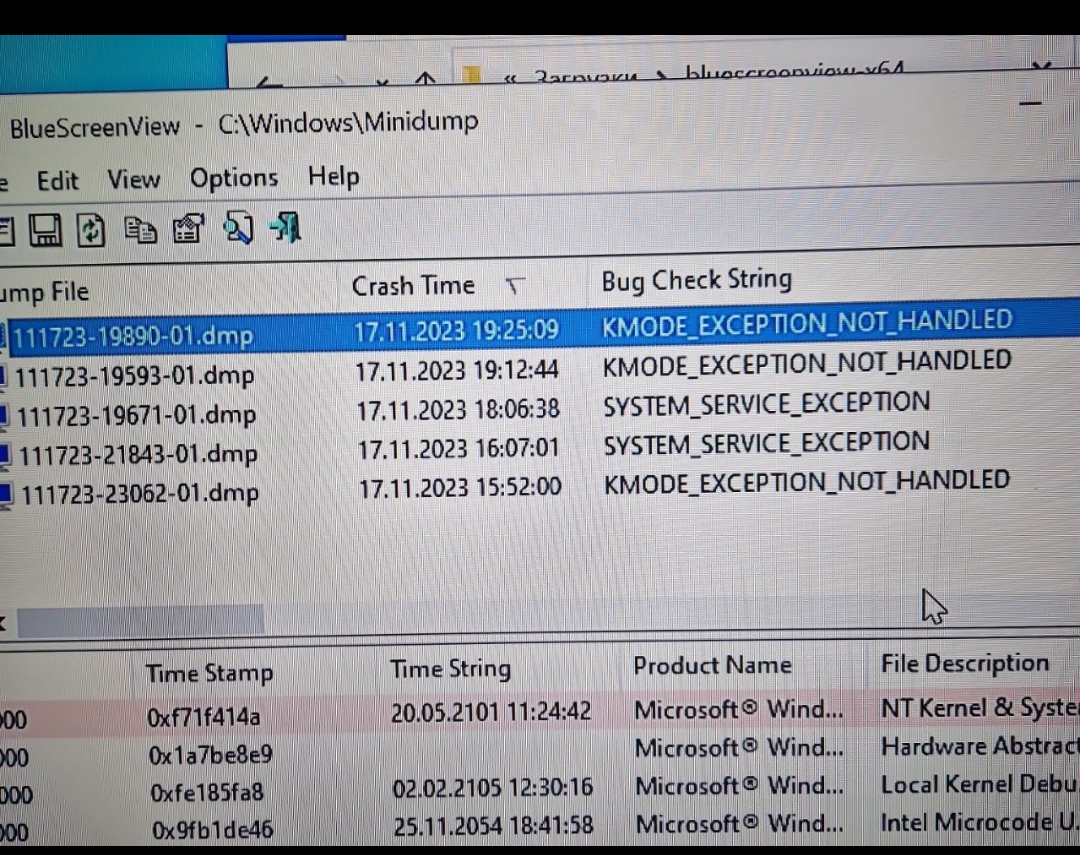Click the Refresh toolbar icon
1080x855 pixels.
(x=91, y=231)
